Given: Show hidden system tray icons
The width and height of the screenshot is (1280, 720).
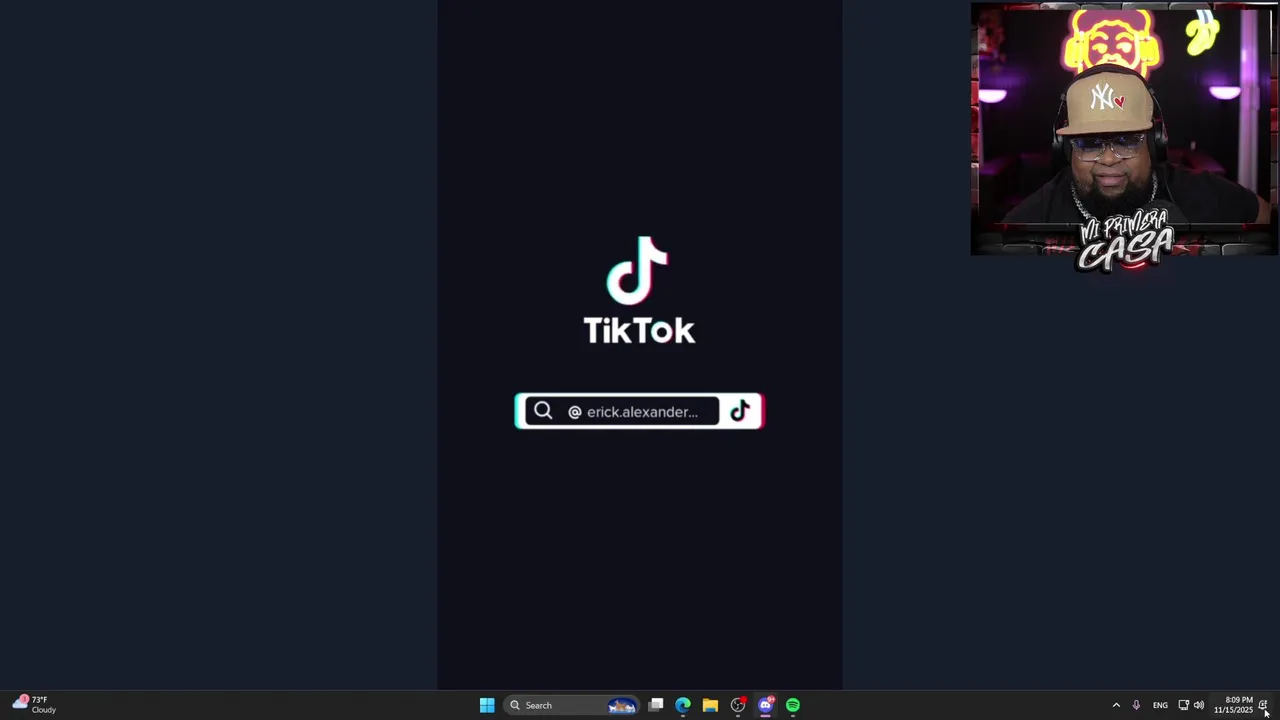Looking at the screenshot, I should [1116, 705].
